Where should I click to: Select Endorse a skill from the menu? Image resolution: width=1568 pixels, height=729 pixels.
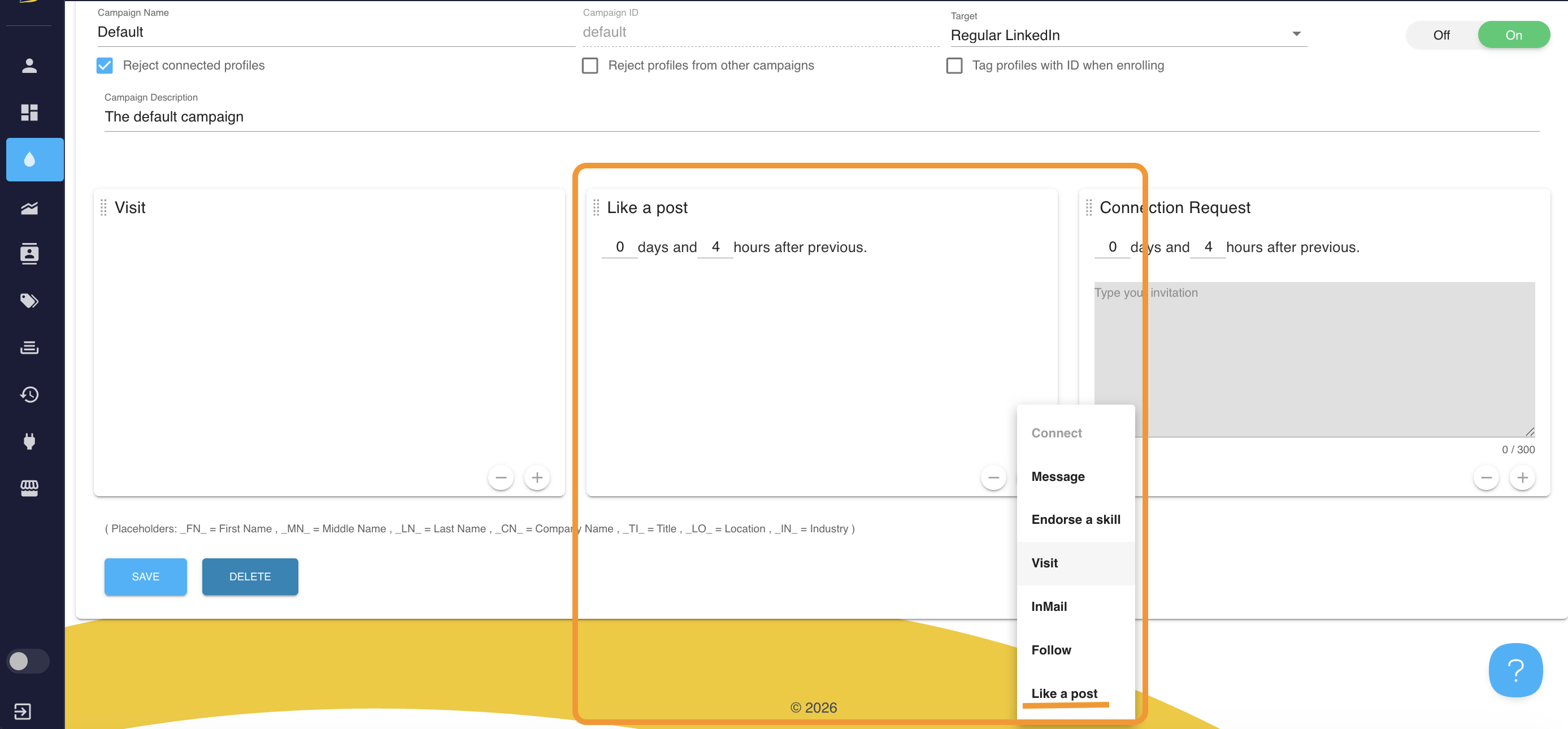1075,519
